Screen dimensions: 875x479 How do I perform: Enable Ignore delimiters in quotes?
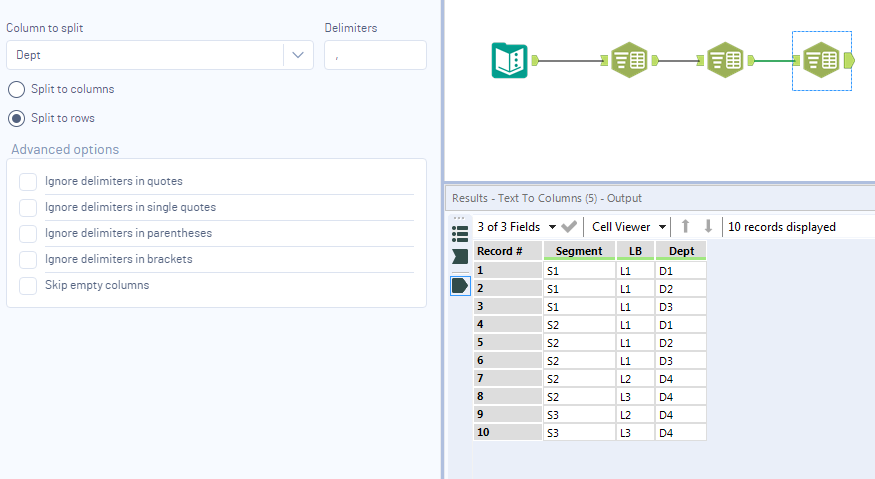point(28,181)
